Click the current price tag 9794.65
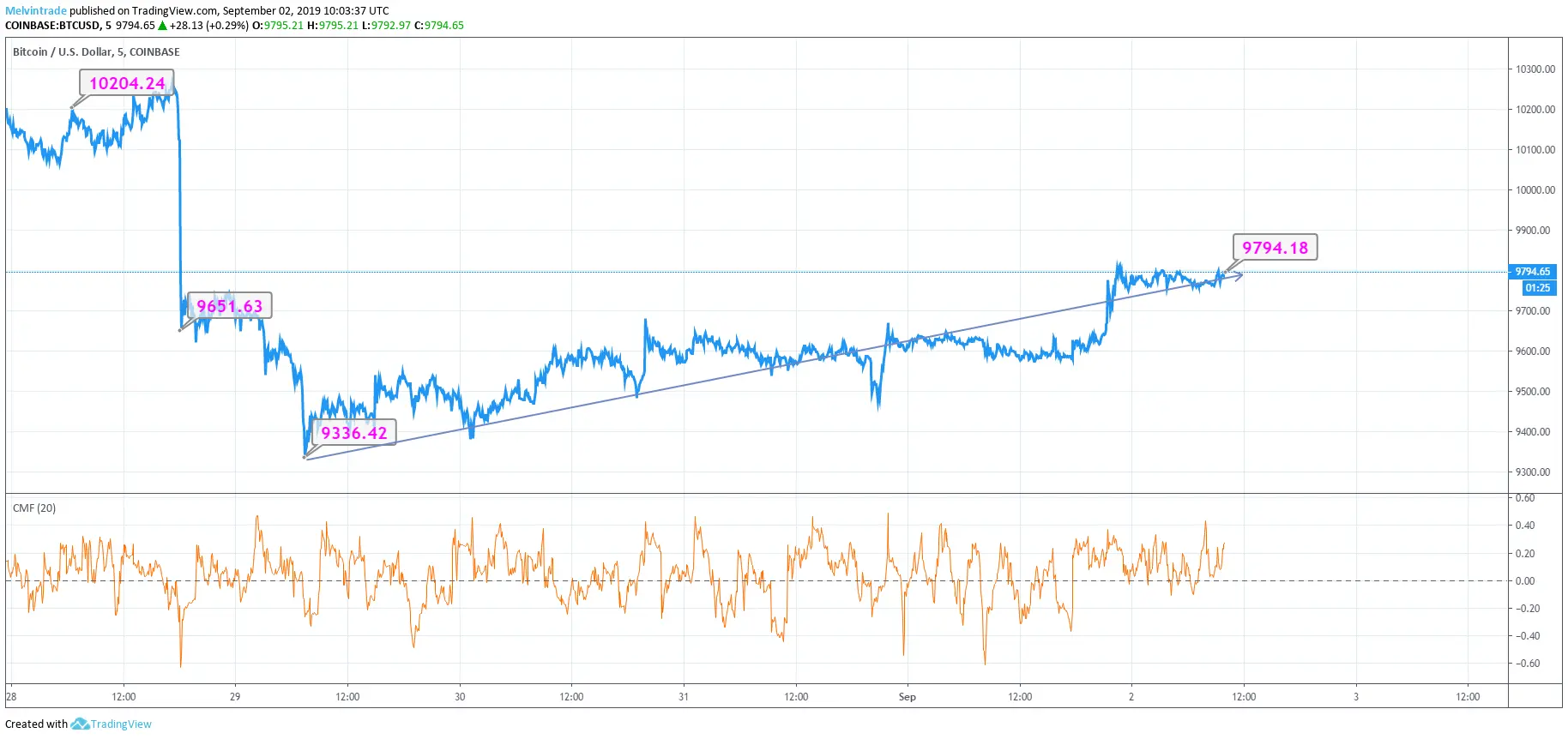This screenshot has height=739, width=1568. (x=1533, y=272)
